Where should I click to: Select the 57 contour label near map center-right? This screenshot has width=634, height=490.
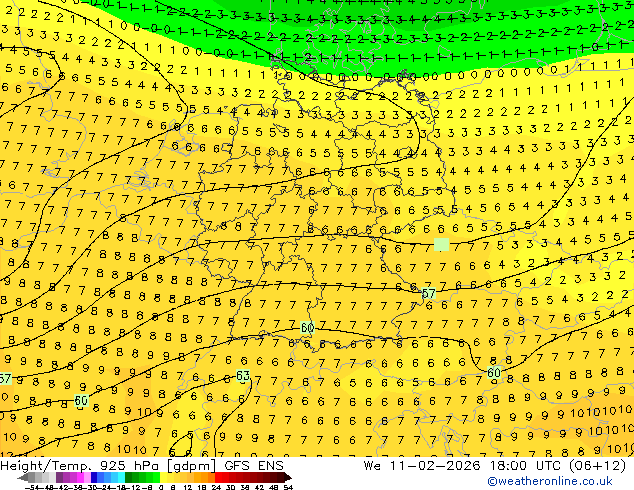[429, 293]
